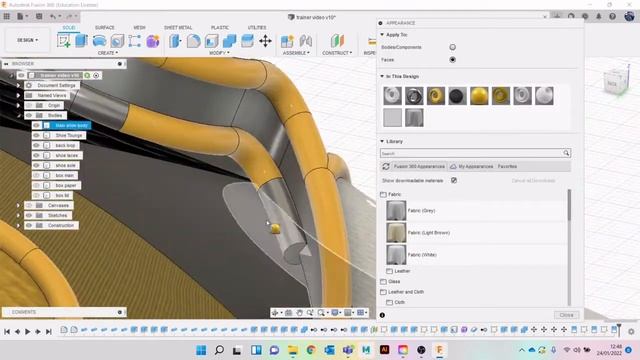Select the Fabric (White) material
This screenshot has width=640, height=360.
coord(476,255)
